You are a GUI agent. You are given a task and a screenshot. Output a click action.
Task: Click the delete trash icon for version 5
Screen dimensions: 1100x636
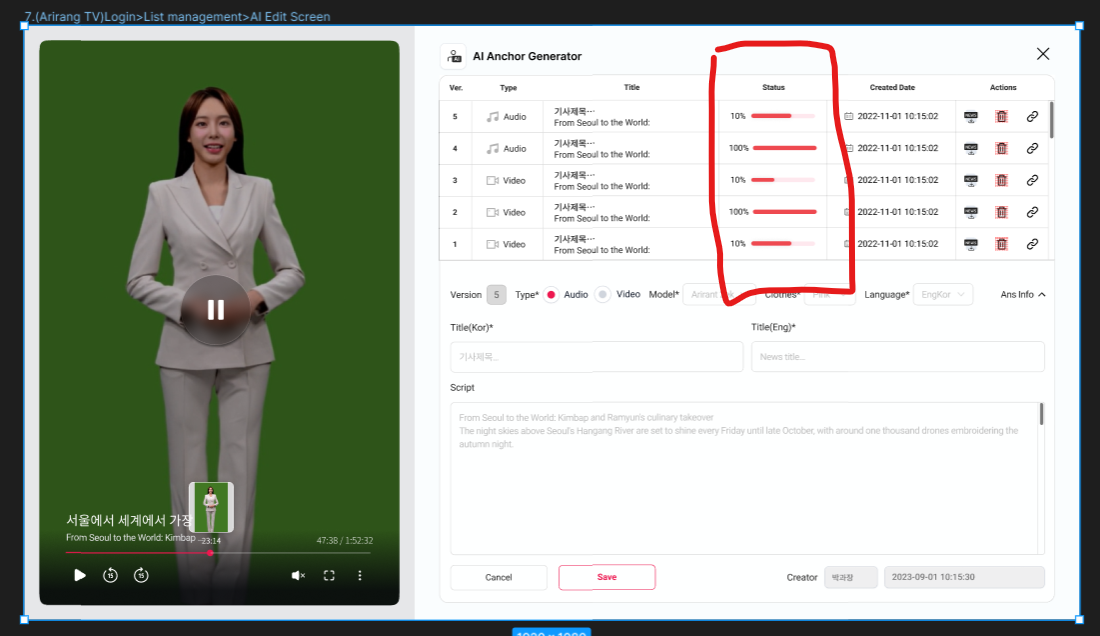[x=1001, y=116]
